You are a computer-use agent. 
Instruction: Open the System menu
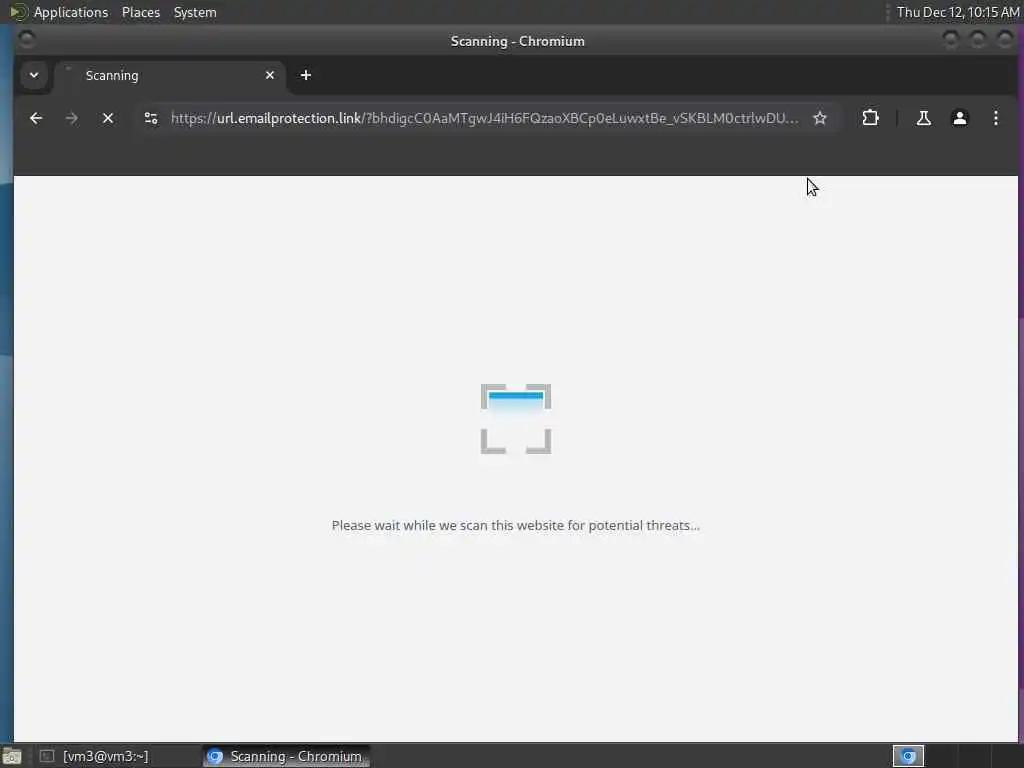(195, 12)
